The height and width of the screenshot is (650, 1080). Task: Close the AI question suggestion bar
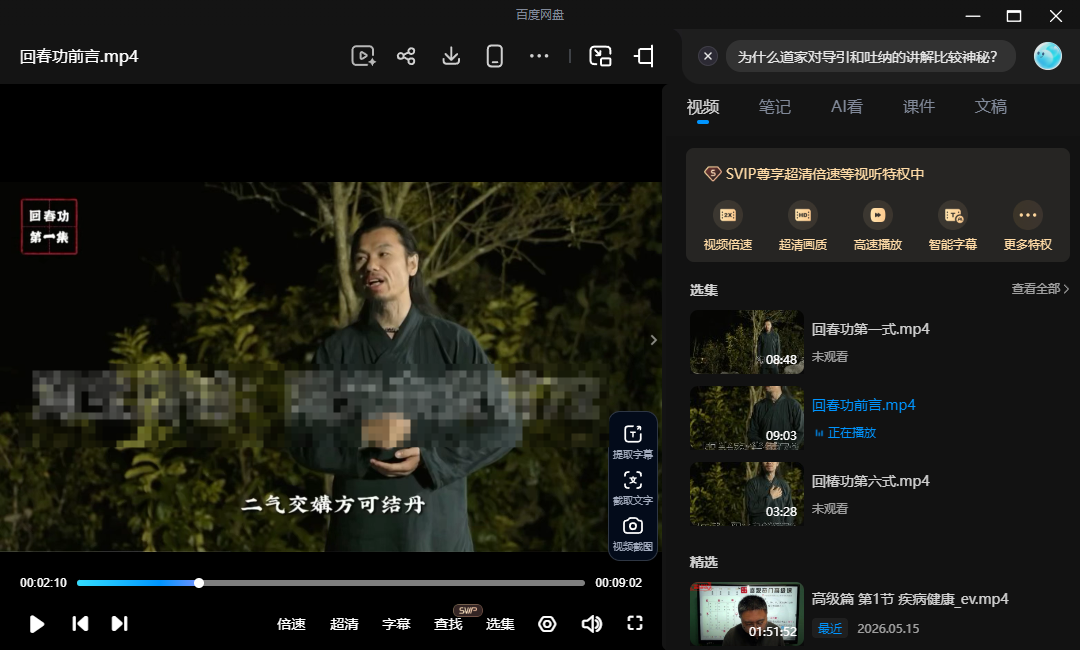point(707,56)
